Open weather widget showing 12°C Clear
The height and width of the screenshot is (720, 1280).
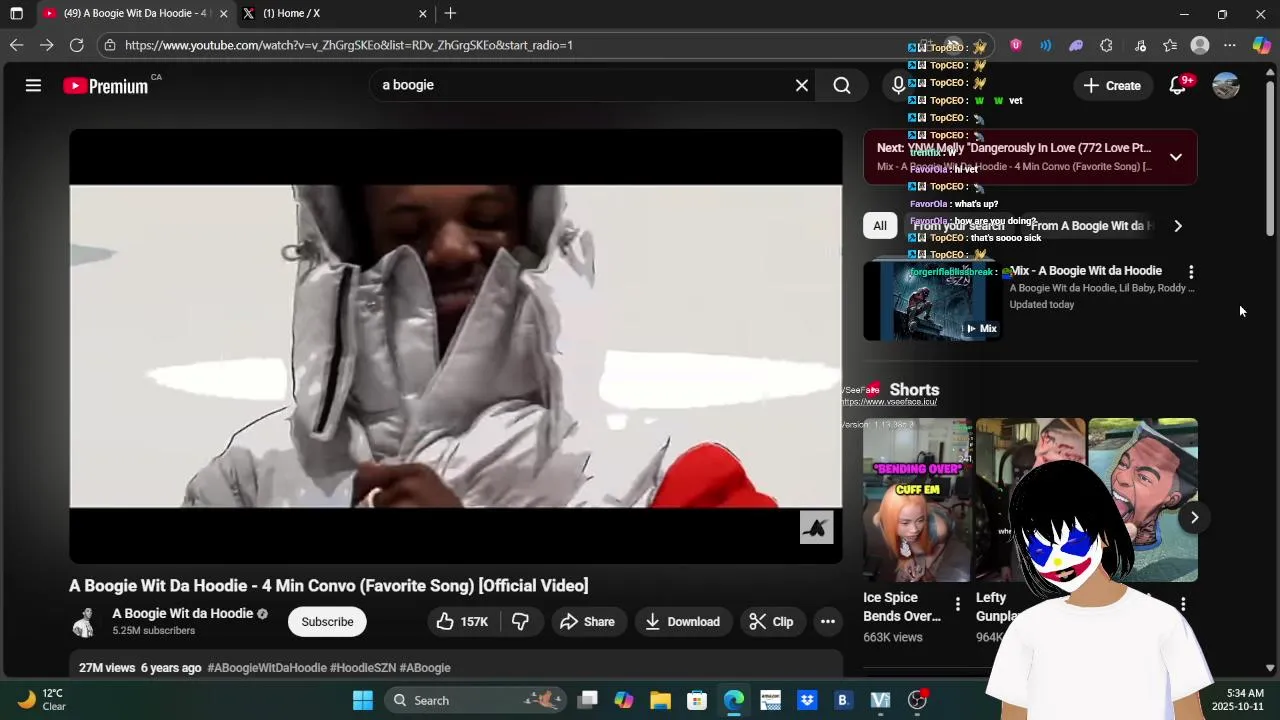(x=42, y=700)
